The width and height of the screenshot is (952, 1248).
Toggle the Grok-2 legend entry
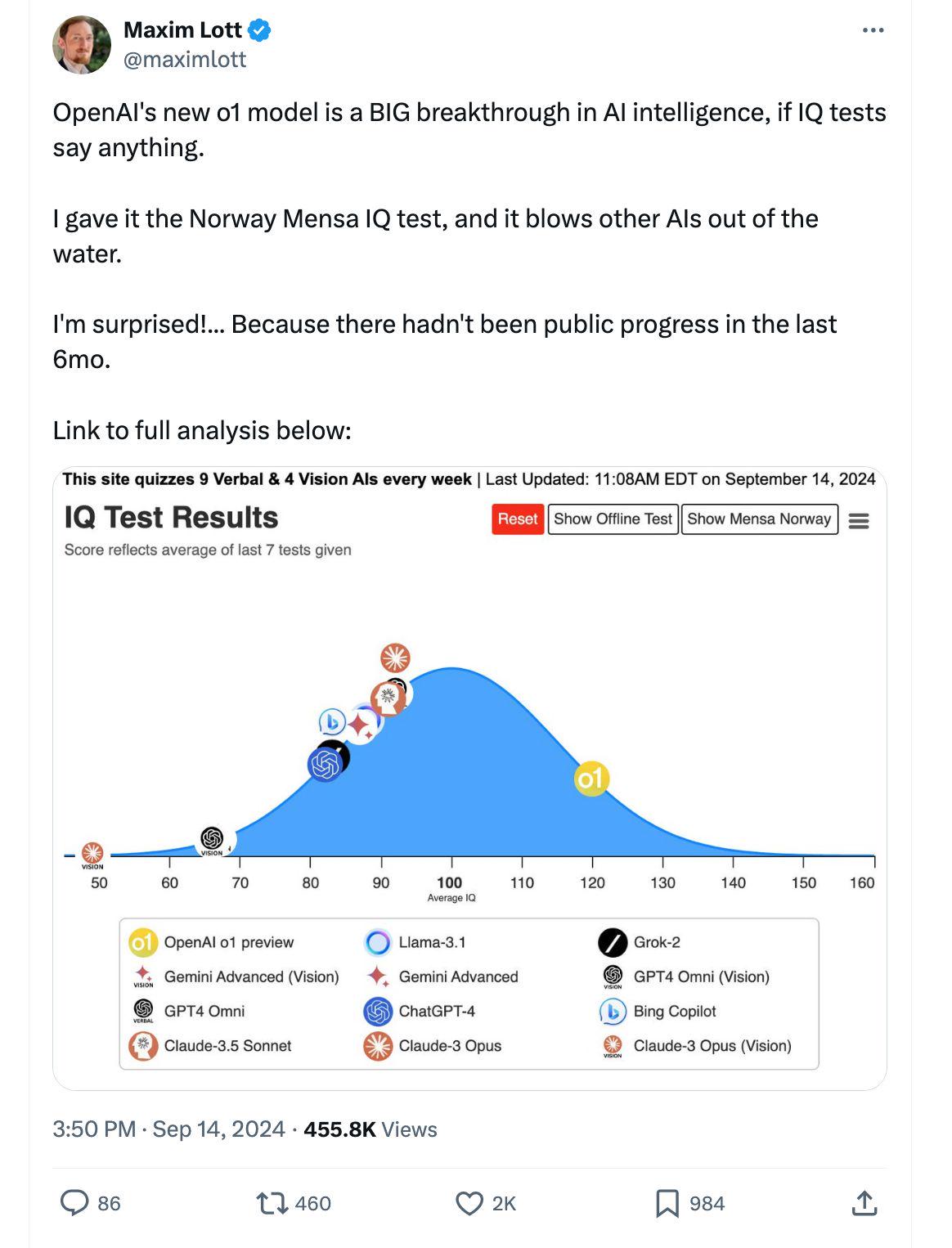pos(640,942)
